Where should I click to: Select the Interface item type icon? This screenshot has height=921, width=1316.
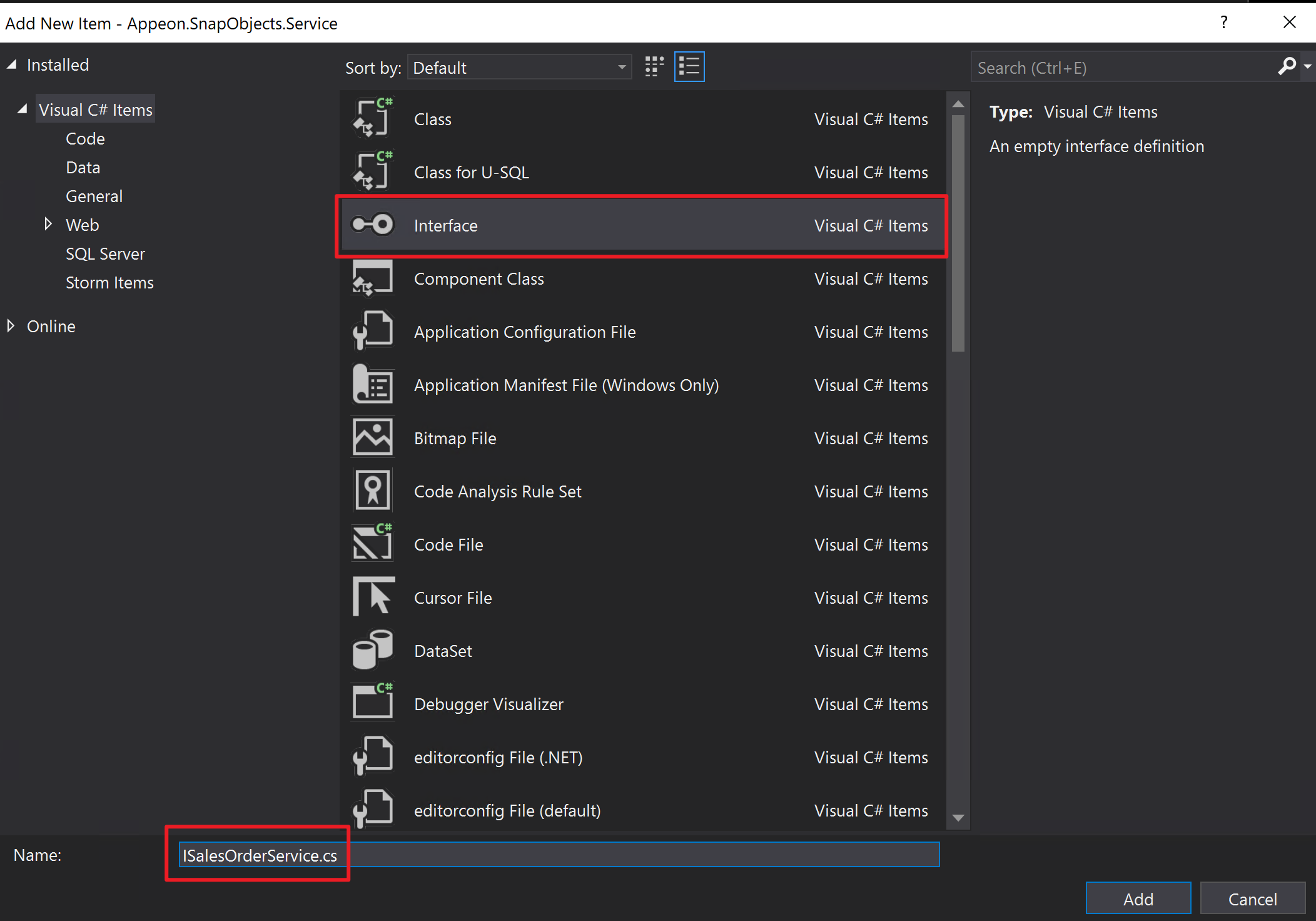click(370, 225)
